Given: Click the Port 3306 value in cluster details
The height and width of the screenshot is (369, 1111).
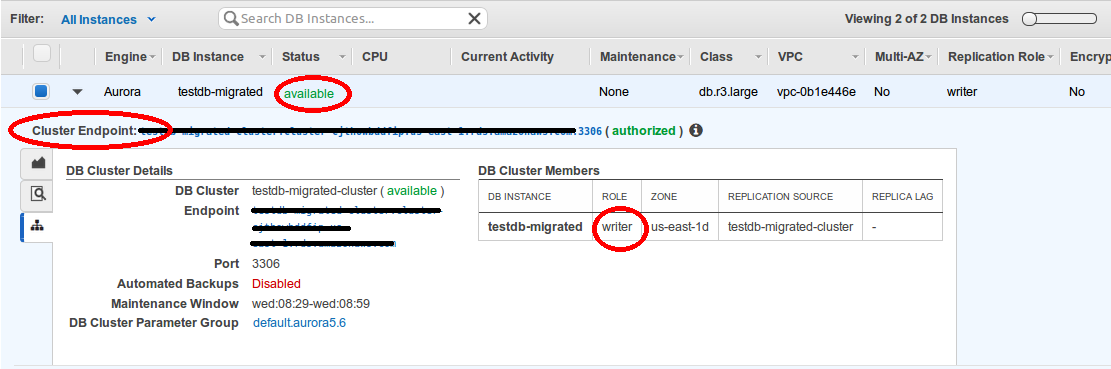Looking at the screenshot, I should point(266,263).
